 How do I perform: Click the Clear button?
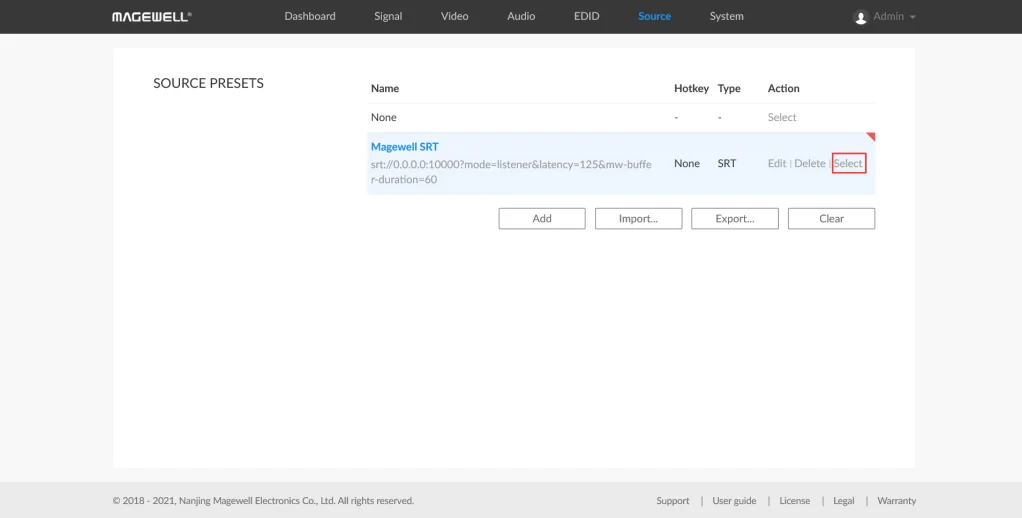coord(831,219)
